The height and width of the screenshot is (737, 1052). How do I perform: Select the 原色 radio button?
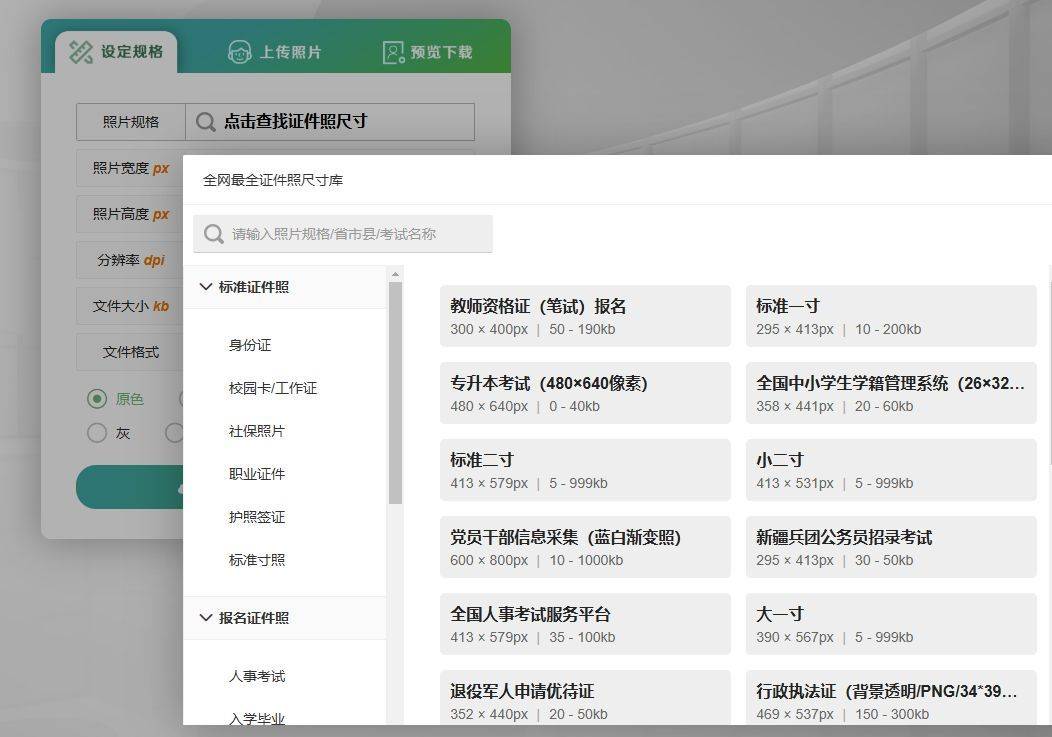(97, 399)
